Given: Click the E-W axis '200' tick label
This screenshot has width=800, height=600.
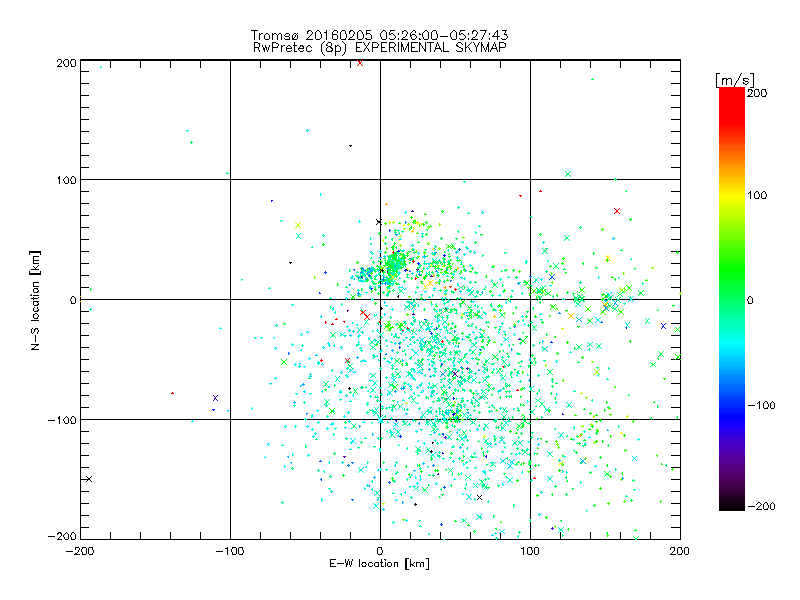Looking at the screenshot, I should (680, 551).
